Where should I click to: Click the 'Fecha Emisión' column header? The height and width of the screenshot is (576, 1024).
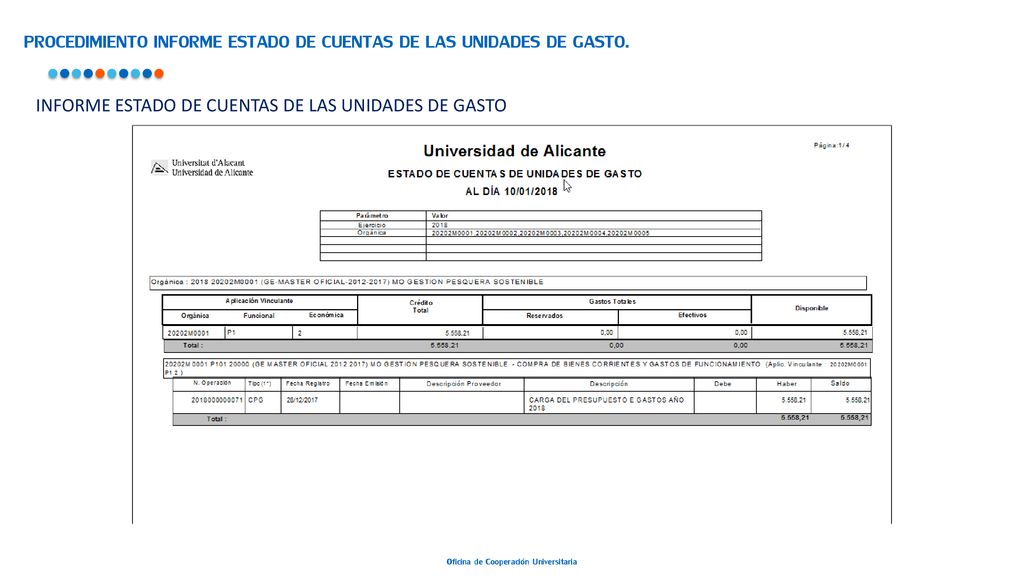tap(367, 383)
